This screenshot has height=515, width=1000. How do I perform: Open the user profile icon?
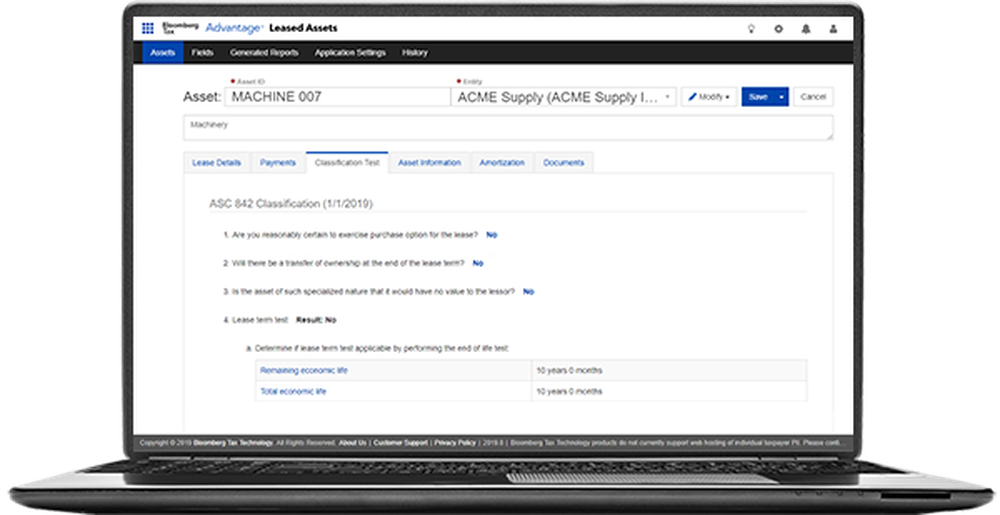(x=833, y=29)
